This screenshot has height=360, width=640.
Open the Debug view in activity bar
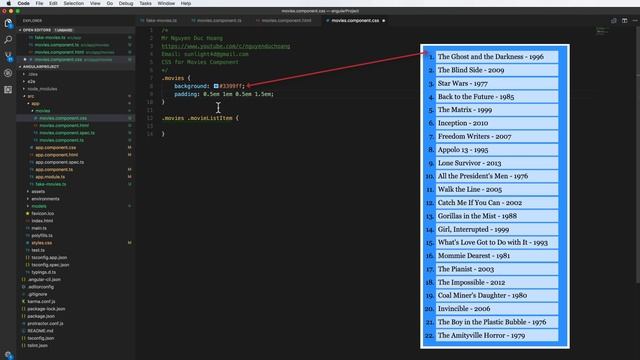[8, 73]
